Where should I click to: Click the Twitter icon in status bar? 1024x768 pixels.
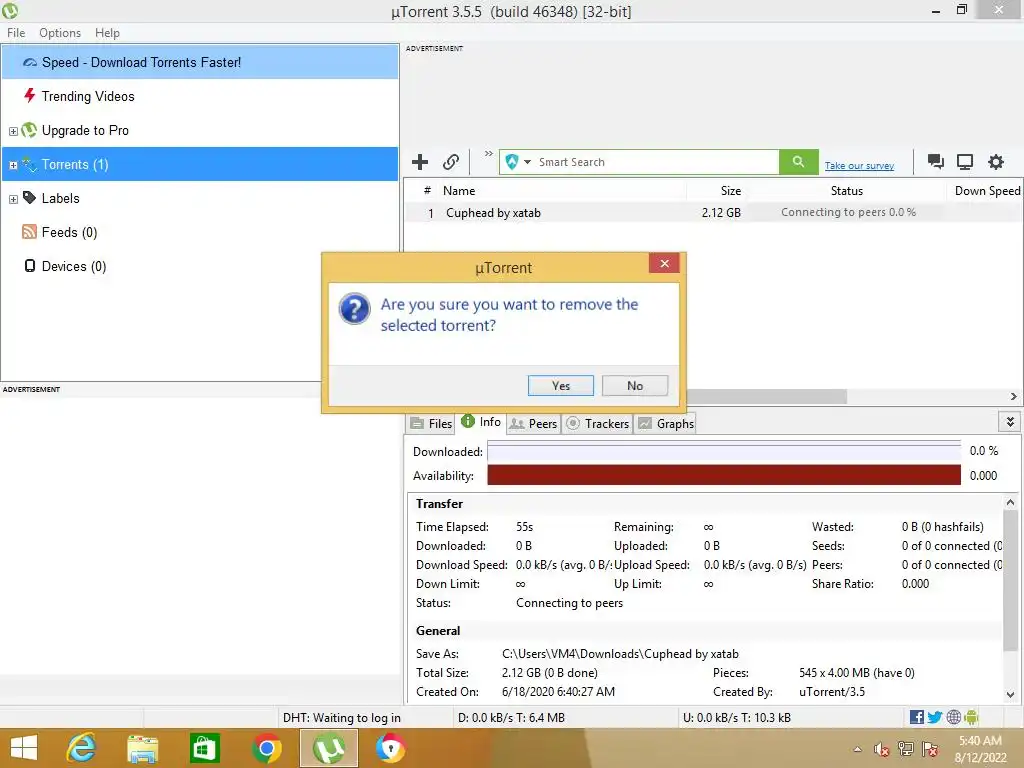935,717
